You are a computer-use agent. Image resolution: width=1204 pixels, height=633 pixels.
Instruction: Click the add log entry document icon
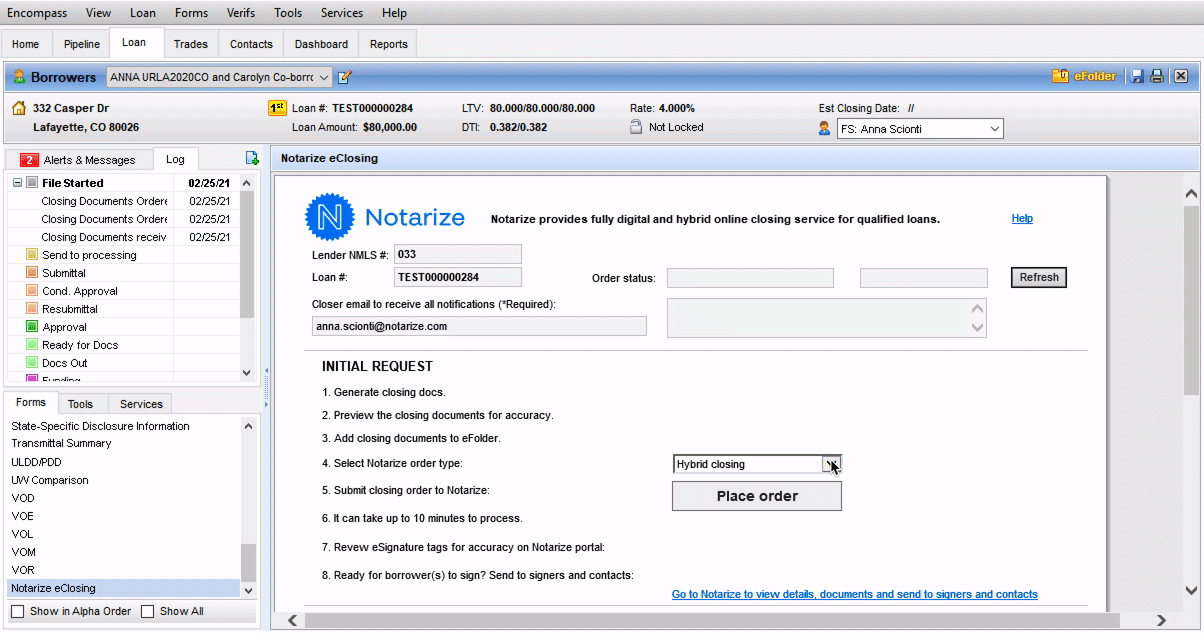(252, 158)
